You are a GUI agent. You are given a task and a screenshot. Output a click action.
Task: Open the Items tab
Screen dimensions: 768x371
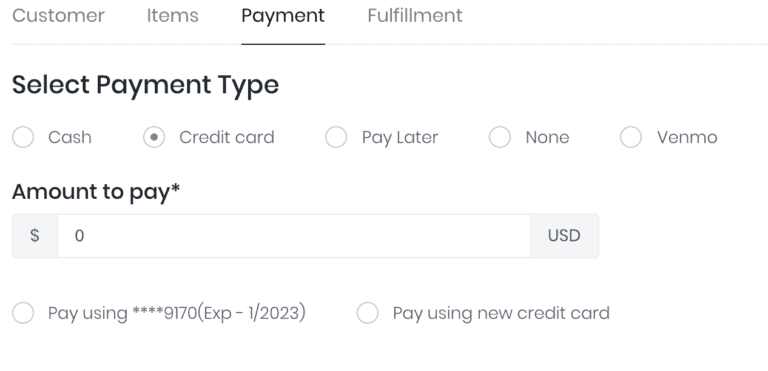point(172,16)
